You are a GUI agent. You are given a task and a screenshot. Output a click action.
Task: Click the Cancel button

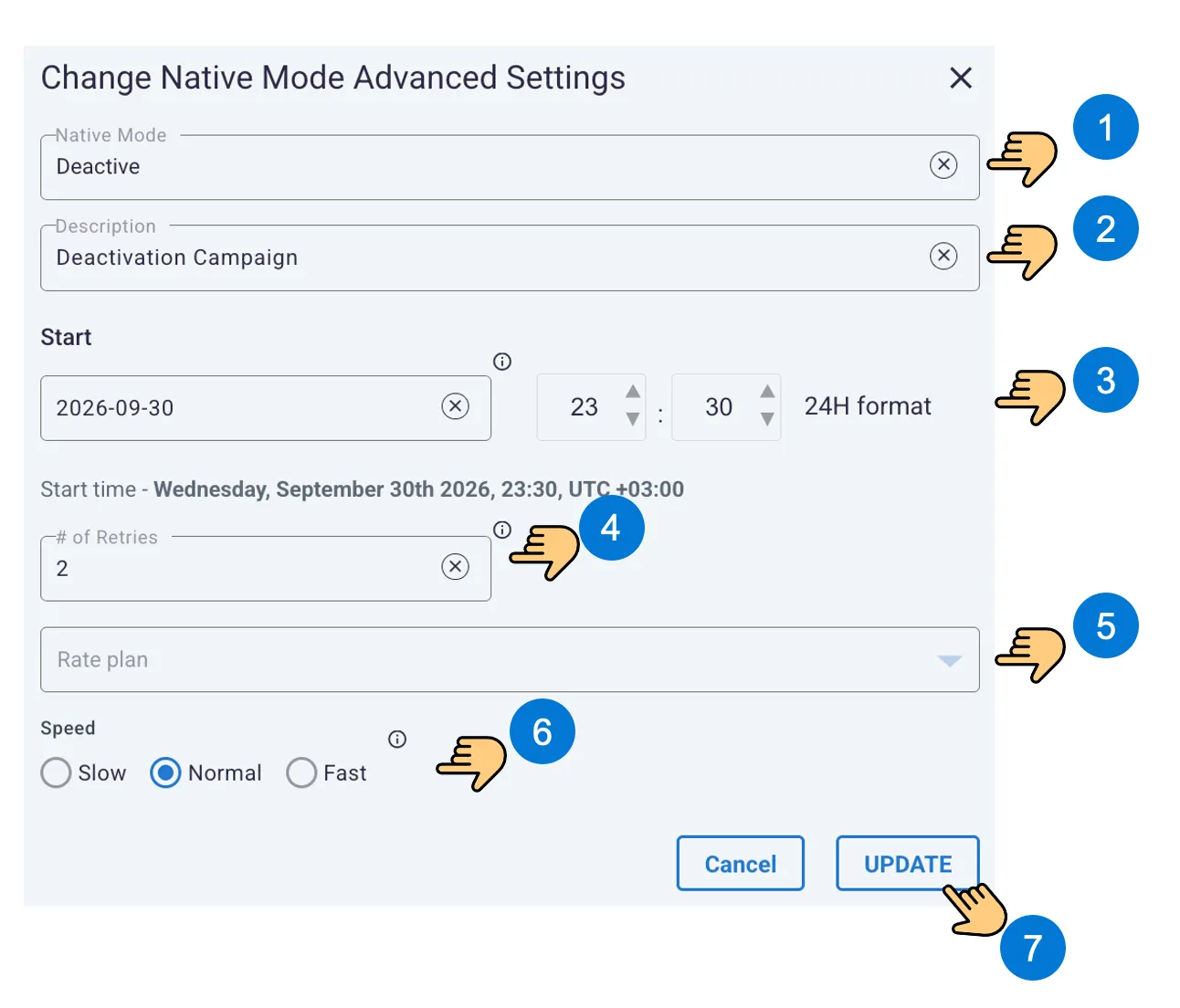pyautogui.click(x=741, y=863)
